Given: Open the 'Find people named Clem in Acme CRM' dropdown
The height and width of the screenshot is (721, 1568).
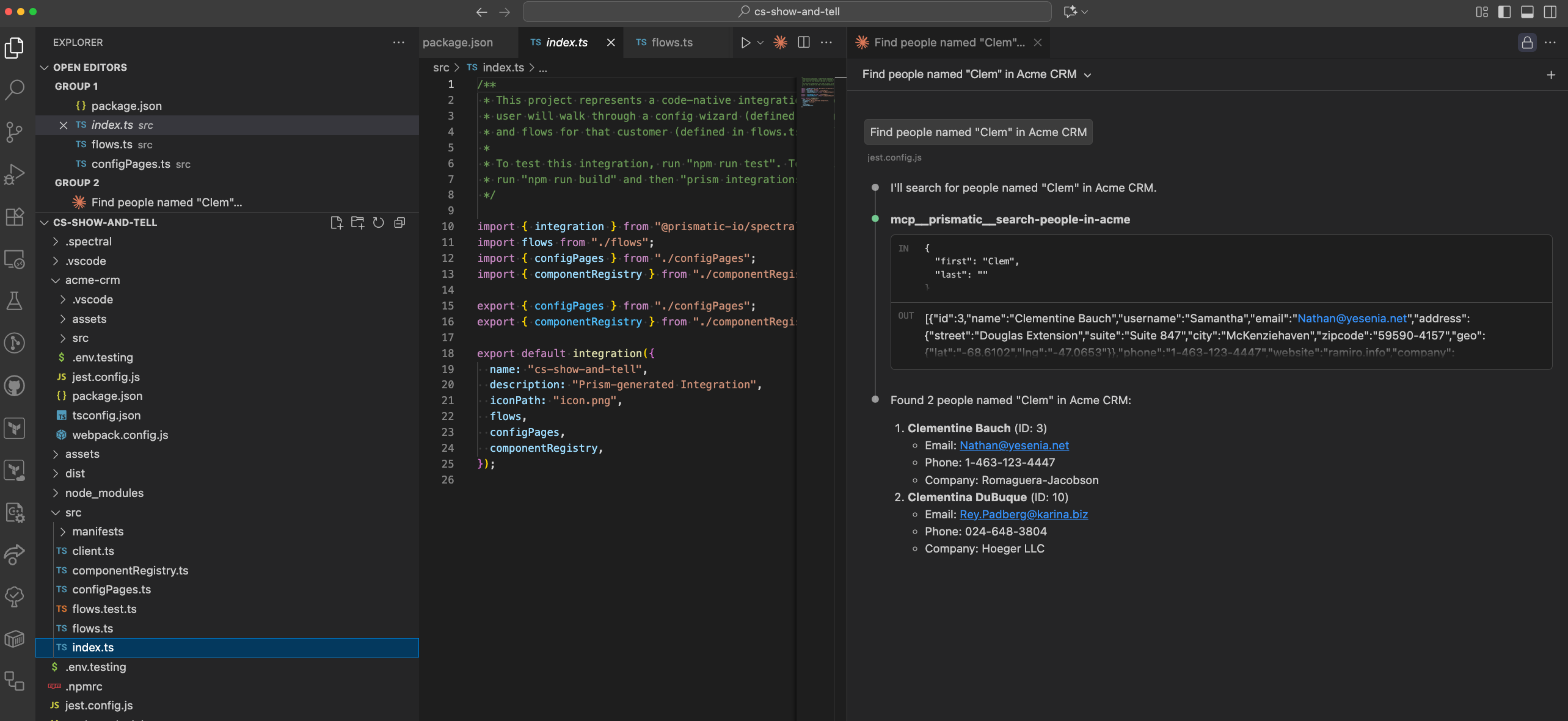Looking at the screenshot, I should pyautogui.click(x=1089, y=74).
